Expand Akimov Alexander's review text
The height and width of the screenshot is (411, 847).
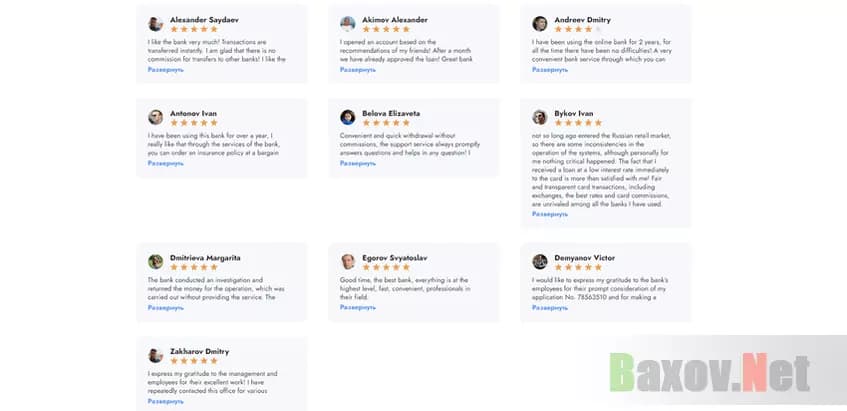point(358,70)
